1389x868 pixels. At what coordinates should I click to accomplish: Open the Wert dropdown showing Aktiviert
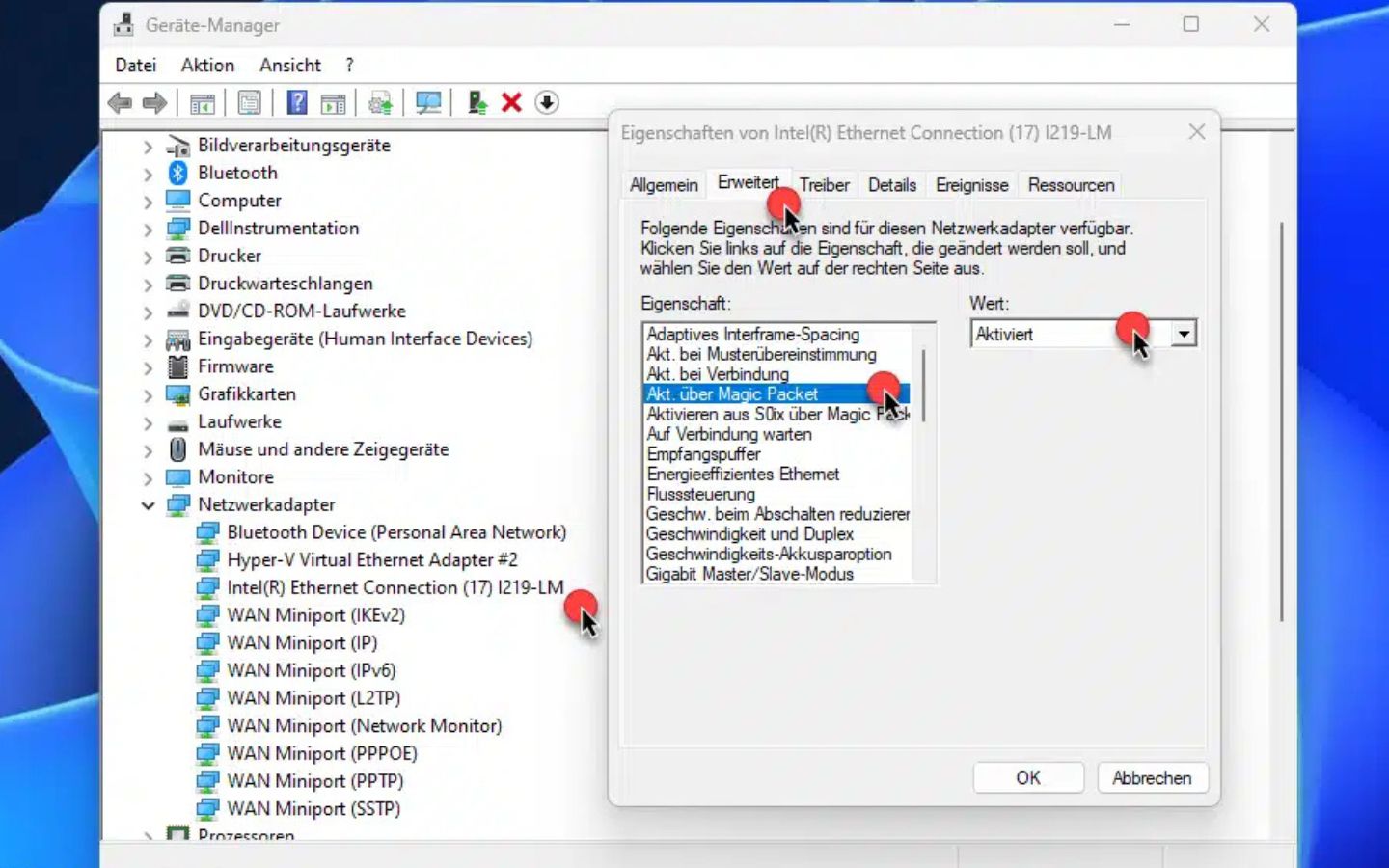[1184, 333]
